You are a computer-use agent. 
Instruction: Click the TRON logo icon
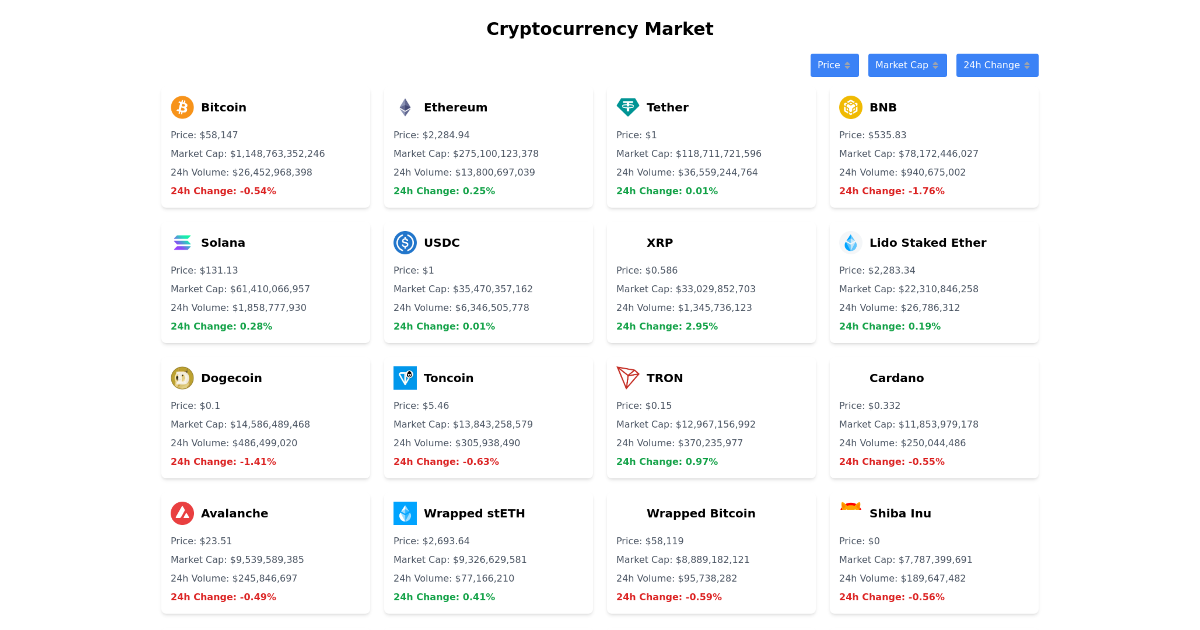pos(627,378)
